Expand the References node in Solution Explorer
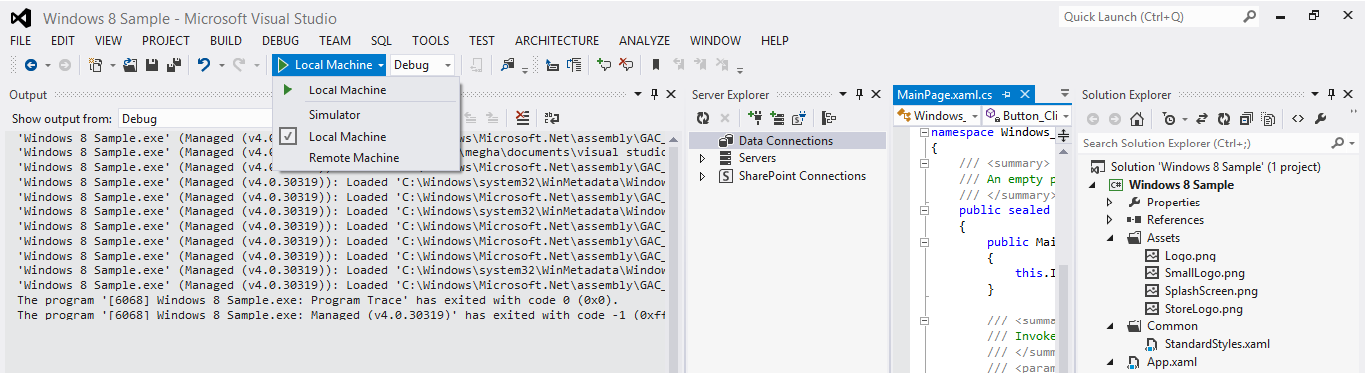Screen dimensions: 1366x373 (x=1110, y=220)
